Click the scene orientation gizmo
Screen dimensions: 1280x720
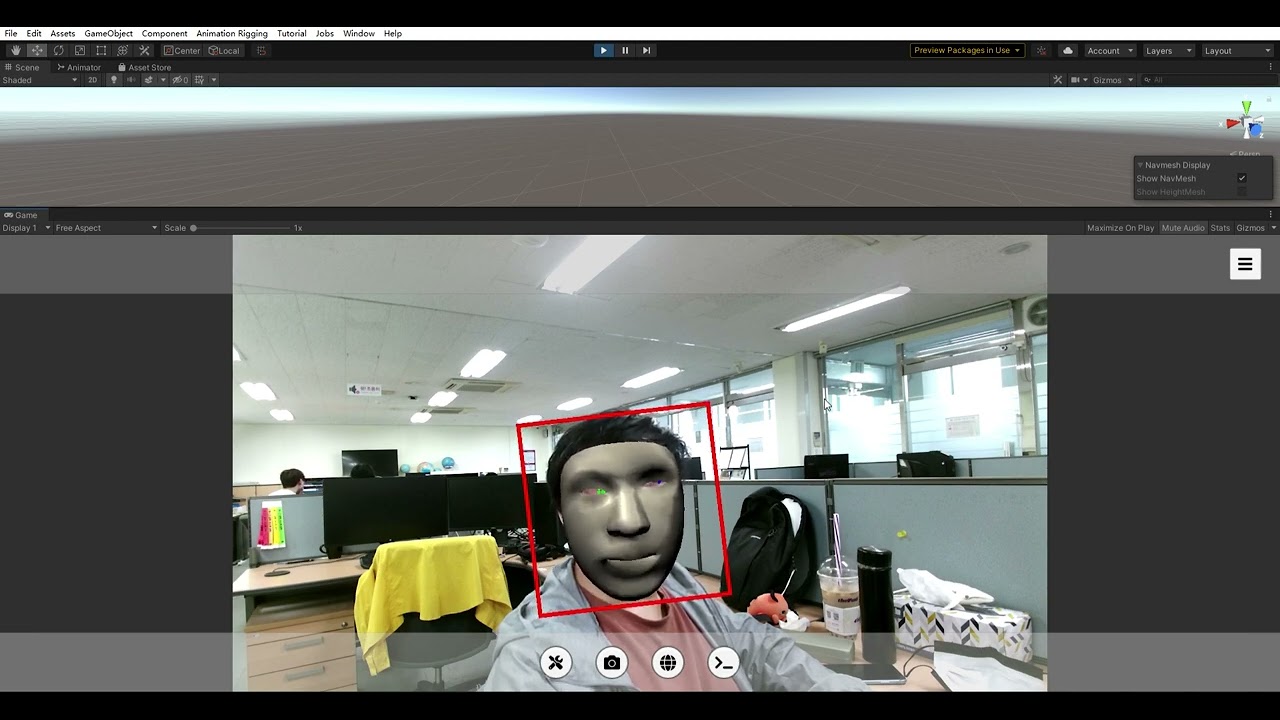coord(1247,122)
